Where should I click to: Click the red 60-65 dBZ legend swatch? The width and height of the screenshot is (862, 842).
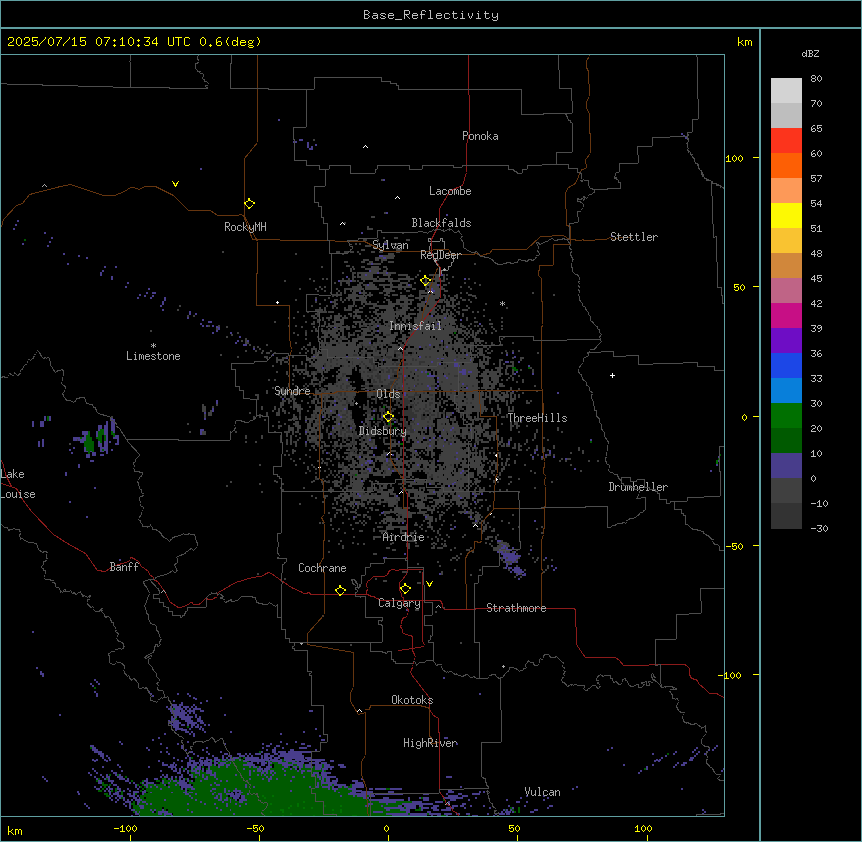click(x=786, y=141)
